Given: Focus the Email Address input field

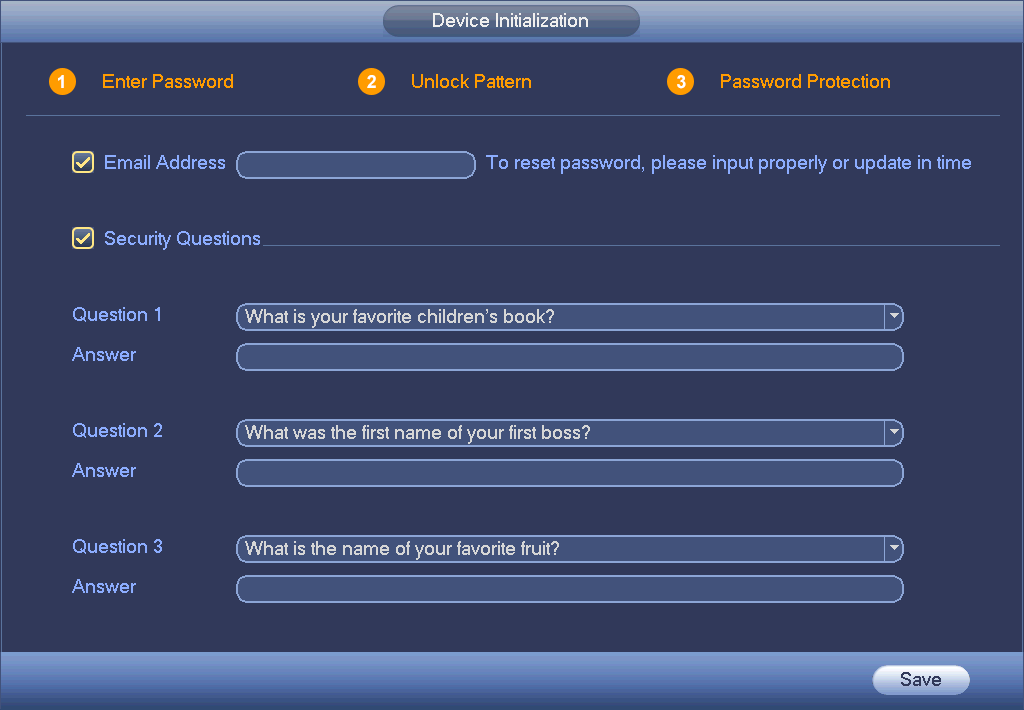Looking at the screenshot, I should (355, 165).
